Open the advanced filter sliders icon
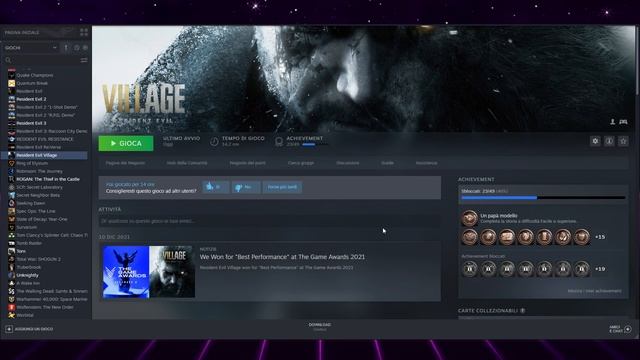 (x=84, y=60)
